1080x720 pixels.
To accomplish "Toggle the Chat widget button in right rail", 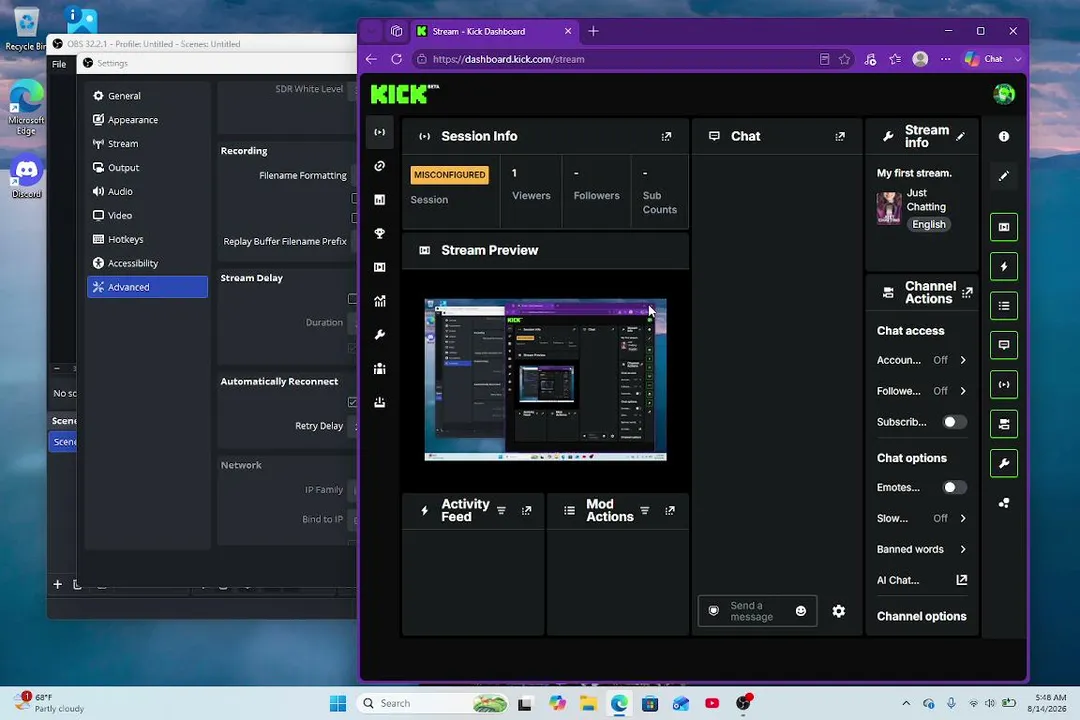I will (x=1004, y=345).
